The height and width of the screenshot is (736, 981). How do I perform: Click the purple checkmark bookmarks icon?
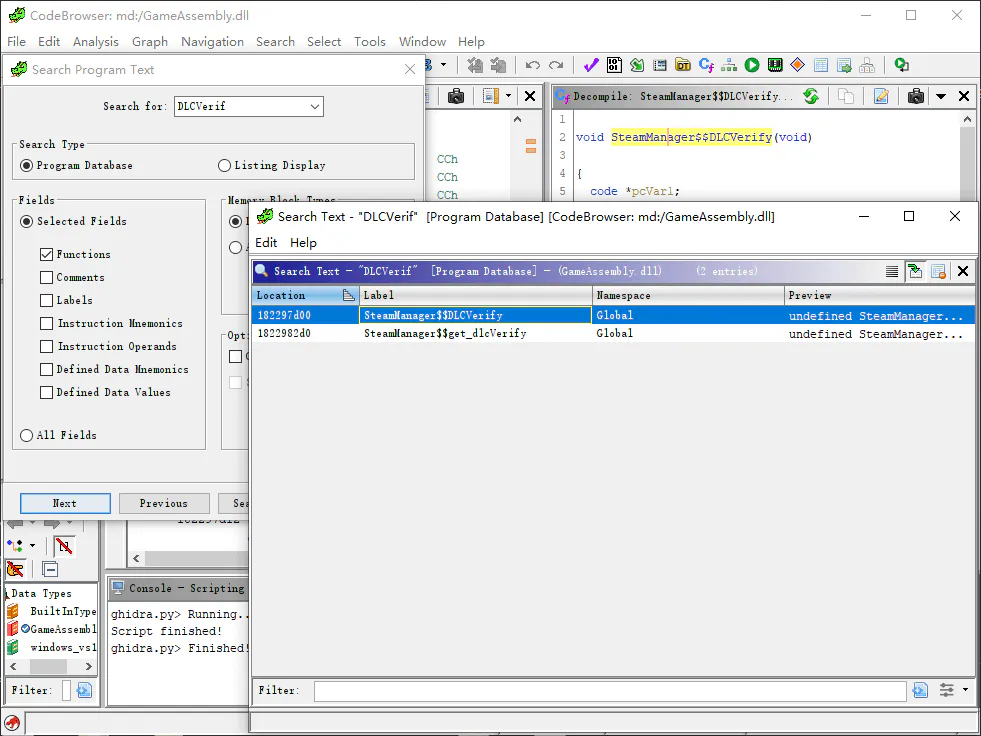click(591, 65)
